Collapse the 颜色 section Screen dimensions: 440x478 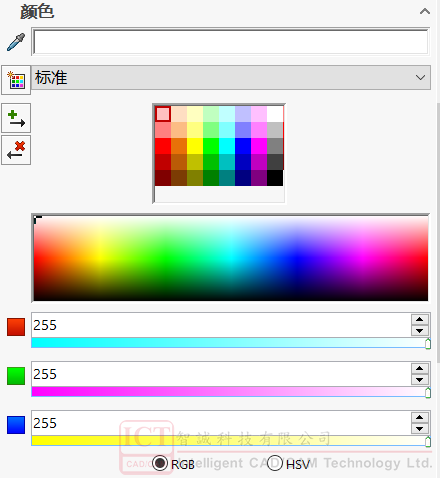tap(425, 12)
